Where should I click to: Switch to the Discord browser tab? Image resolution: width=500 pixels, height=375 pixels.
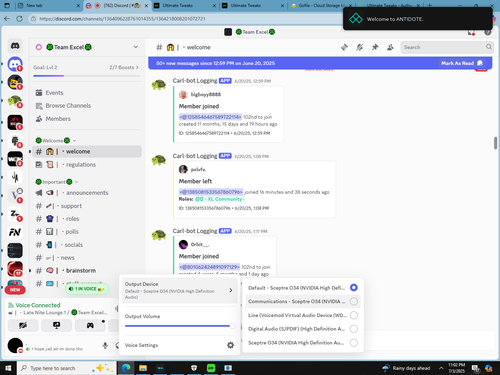[117, 6]
